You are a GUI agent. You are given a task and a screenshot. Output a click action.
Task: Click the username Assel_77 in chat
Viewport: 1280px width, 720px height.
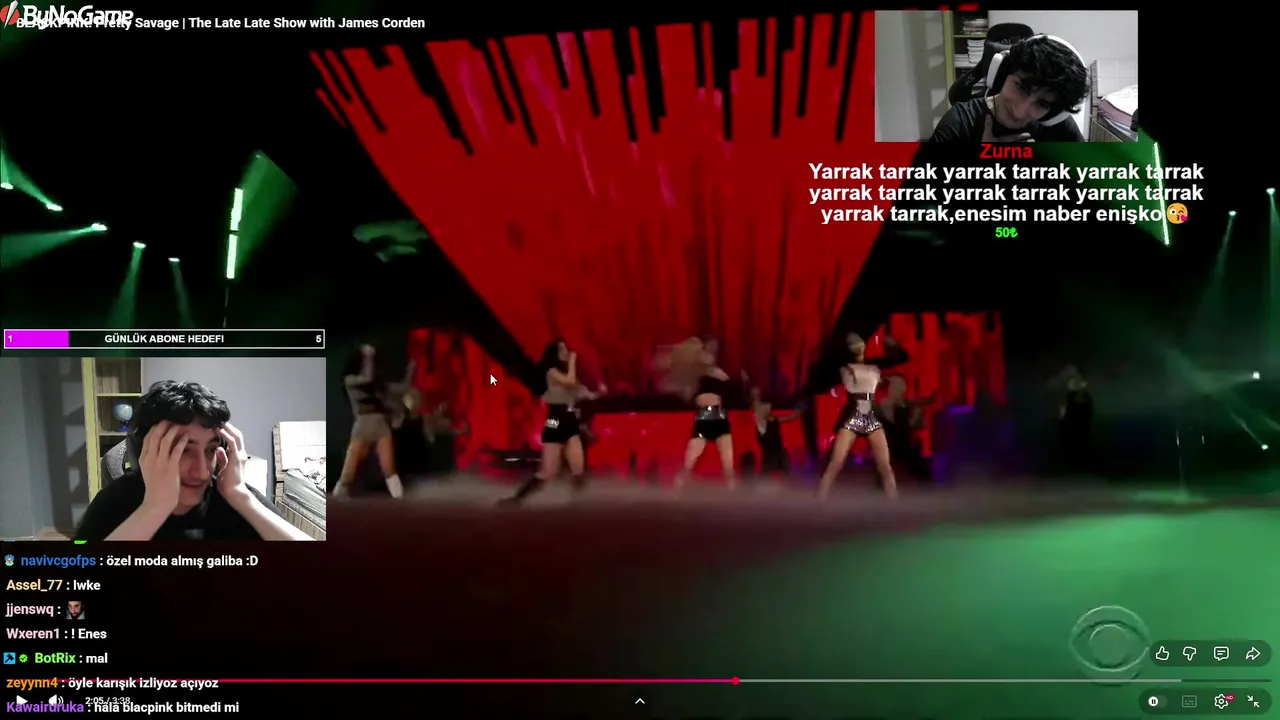pos(34,585)
